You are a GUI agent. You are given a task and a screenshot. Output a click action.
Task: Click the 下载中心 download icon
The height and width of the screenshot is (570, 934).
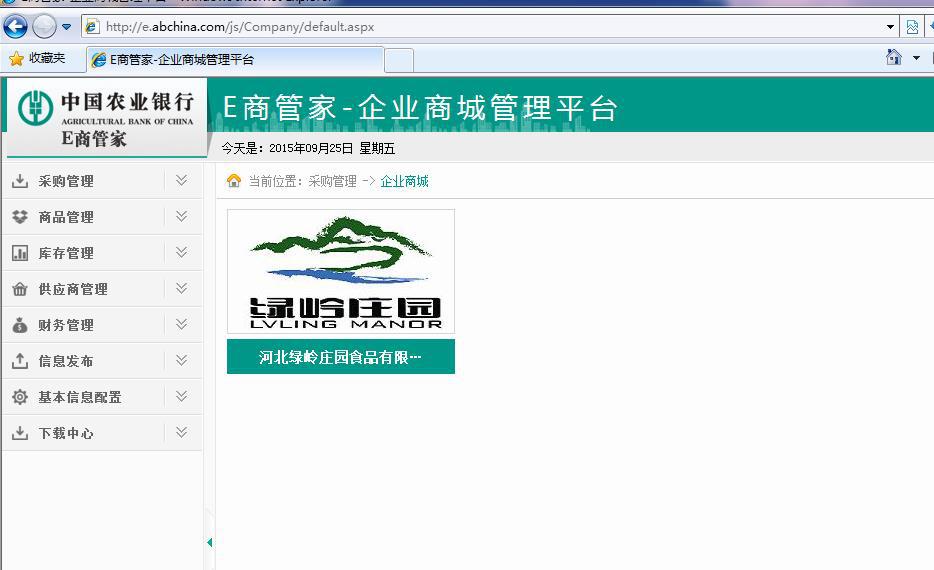coord(20,432)
